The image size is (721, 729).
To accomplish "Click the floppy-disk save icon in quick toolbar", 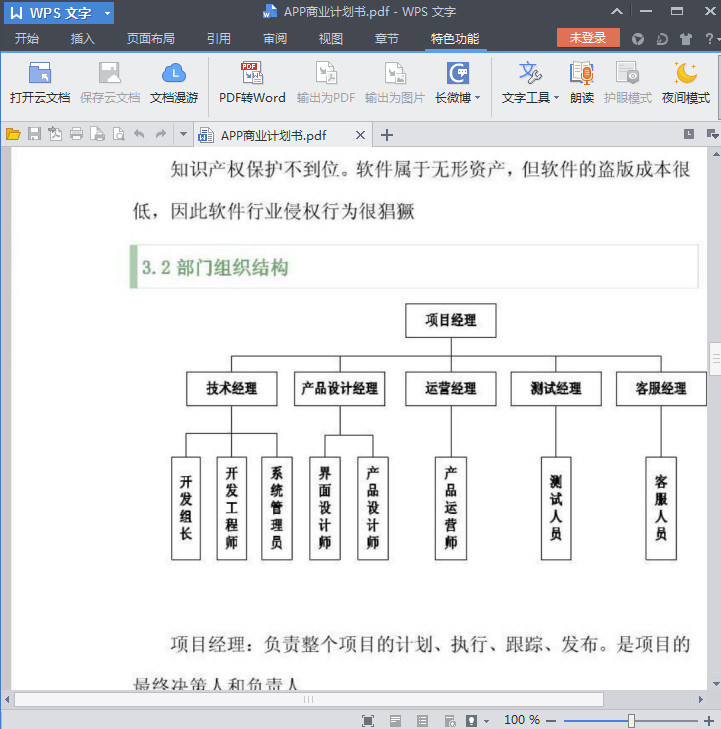I will 34,134.
